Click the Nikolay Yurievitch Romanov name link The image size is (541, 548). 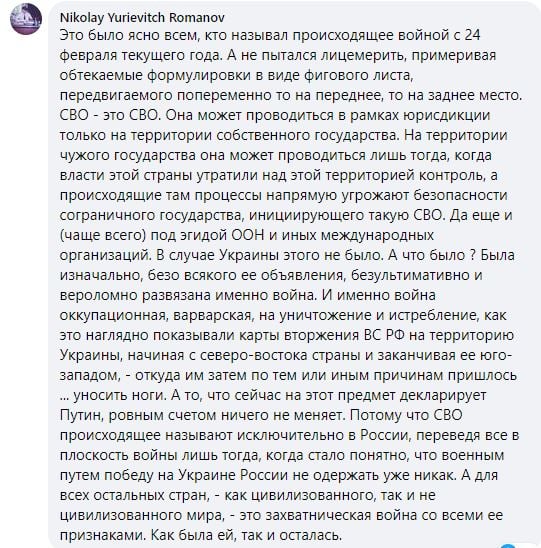point(142,17)
